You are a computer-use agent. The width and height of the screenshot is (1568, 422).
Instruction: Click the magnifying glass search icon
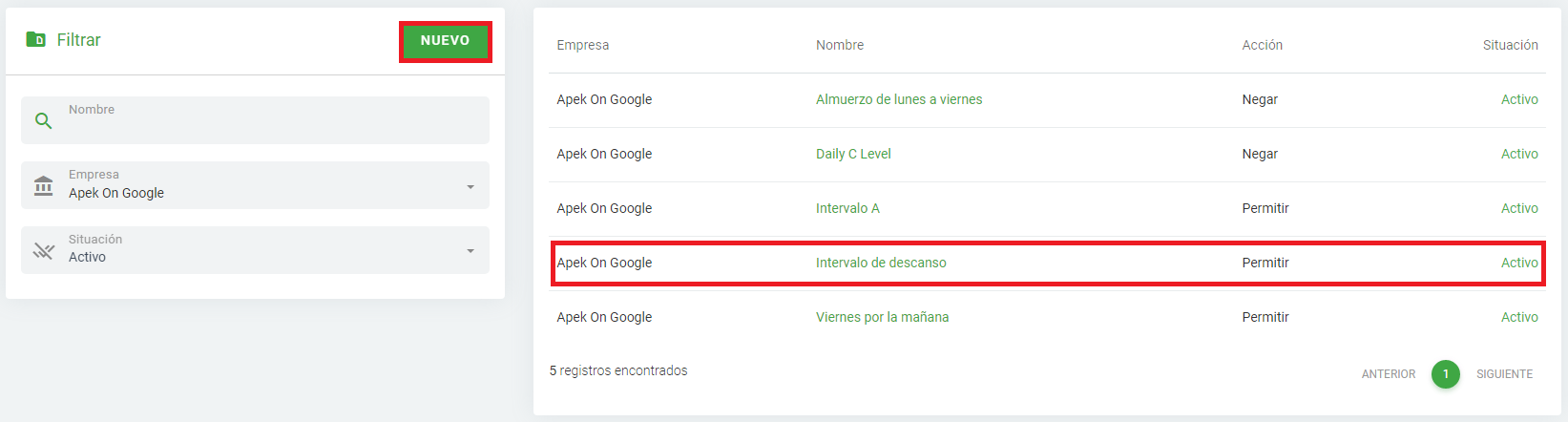tap(44, 121)
